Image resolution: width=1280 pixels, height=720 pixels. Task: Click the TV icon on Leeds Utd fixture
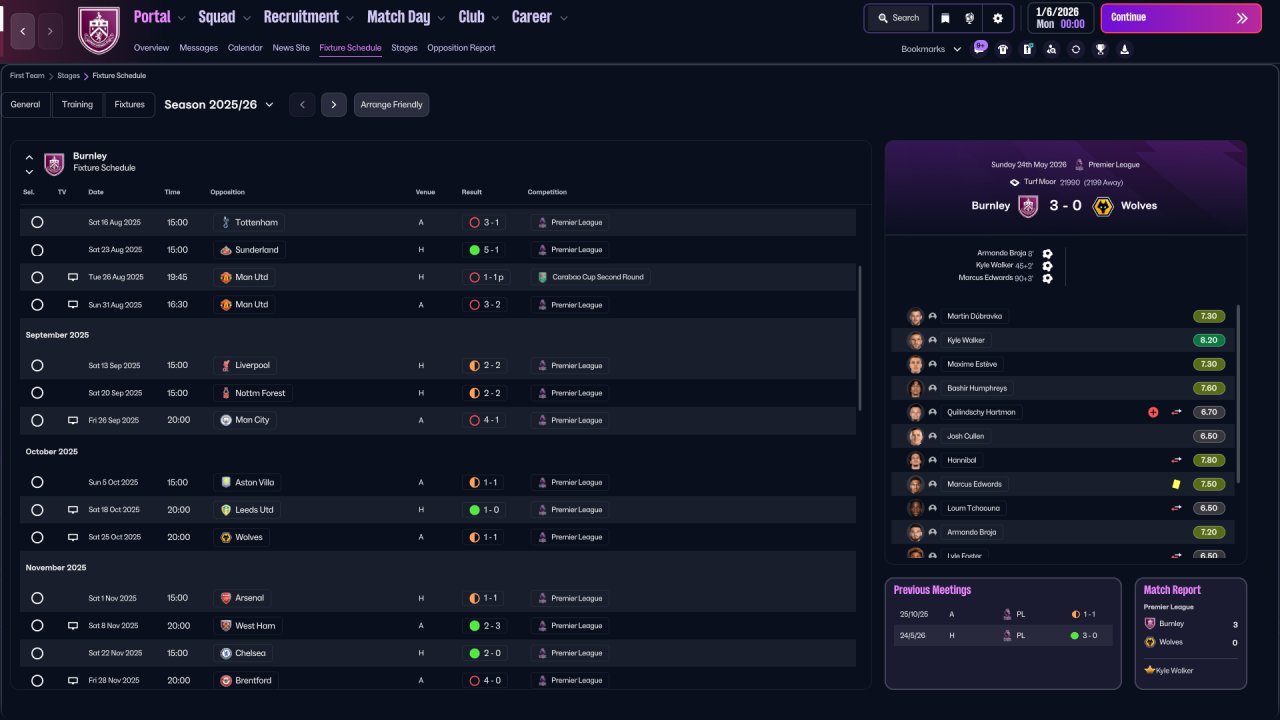point(73,510)
